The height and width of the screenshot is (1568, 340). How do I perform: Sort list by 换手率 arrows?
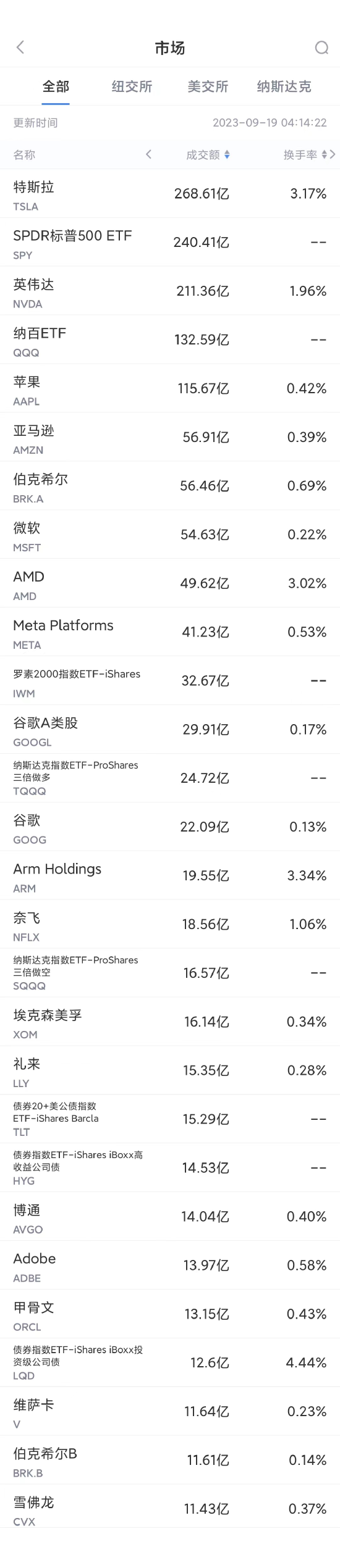325,155
